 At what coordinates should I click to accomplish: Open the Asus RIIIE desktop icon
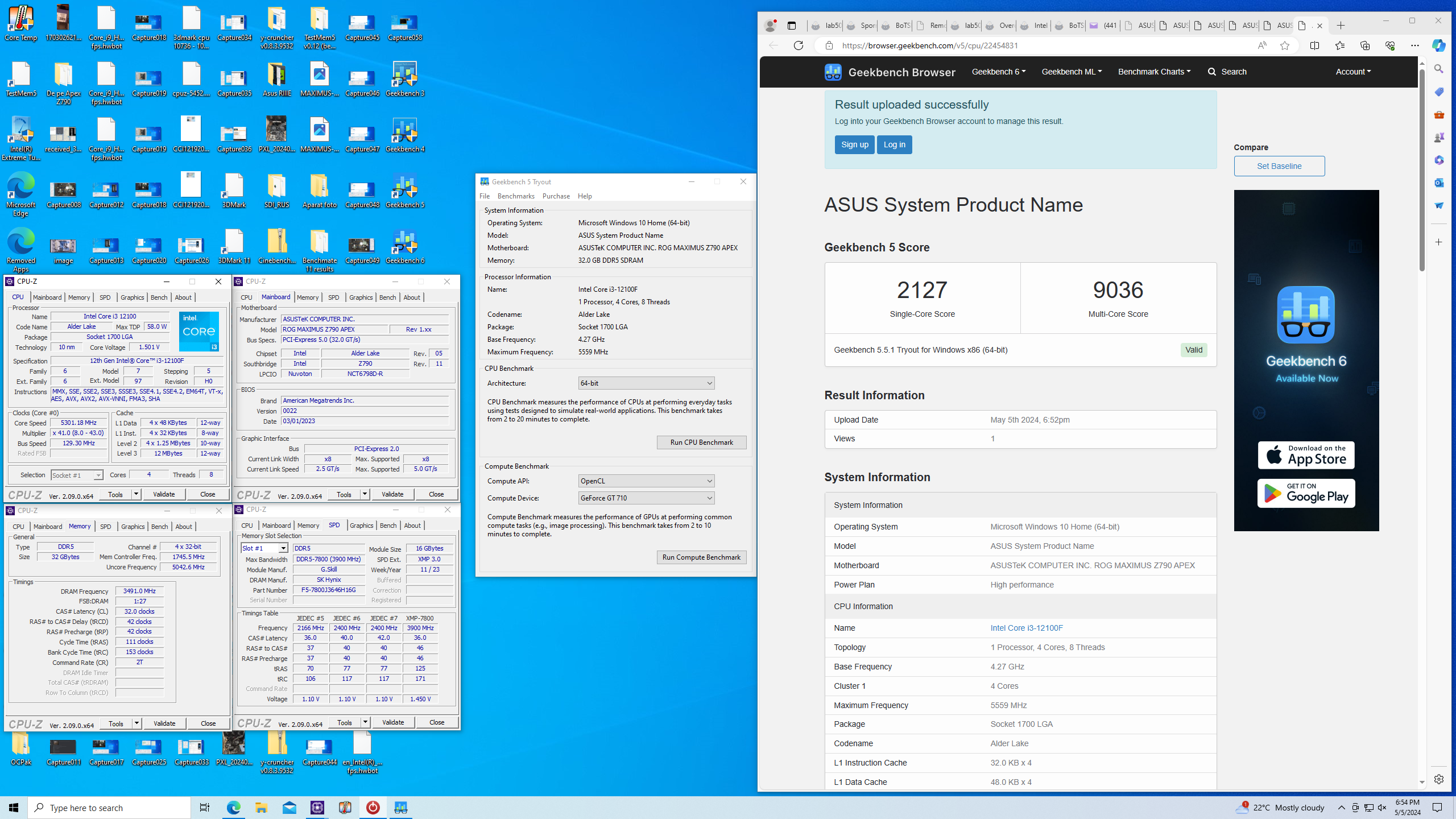tap(277, 80)
